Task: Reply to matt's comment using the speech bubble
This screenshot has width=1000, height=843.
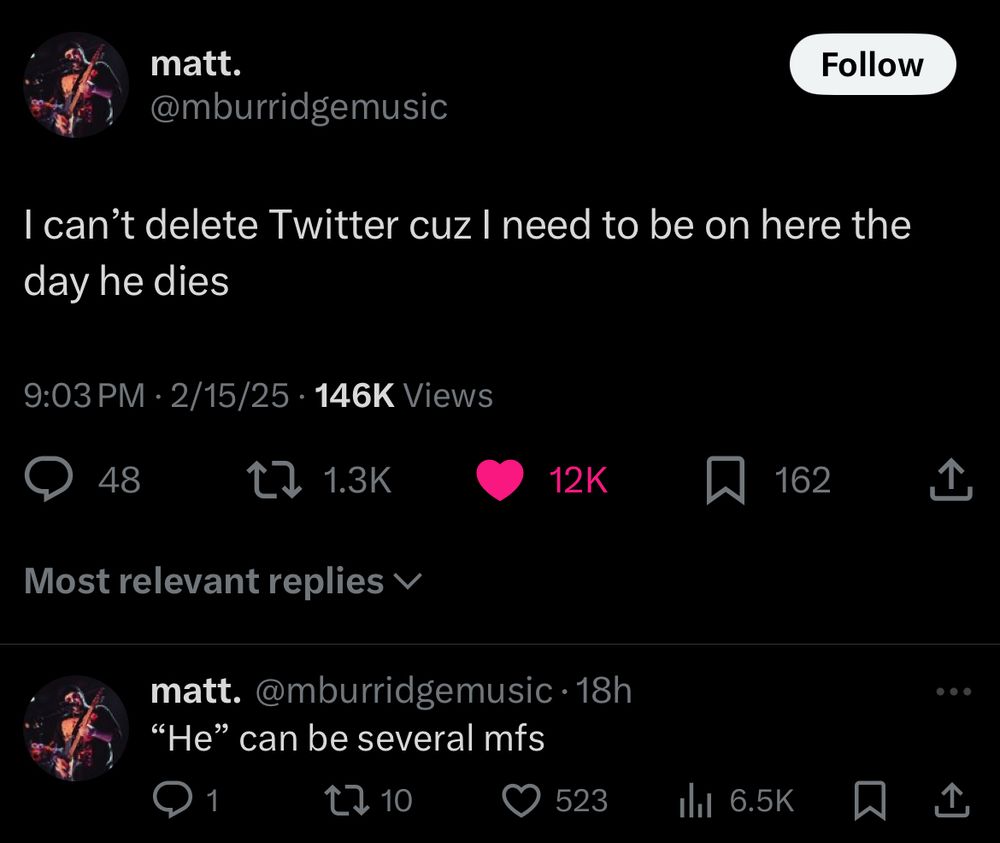Action: coord(172,799)
